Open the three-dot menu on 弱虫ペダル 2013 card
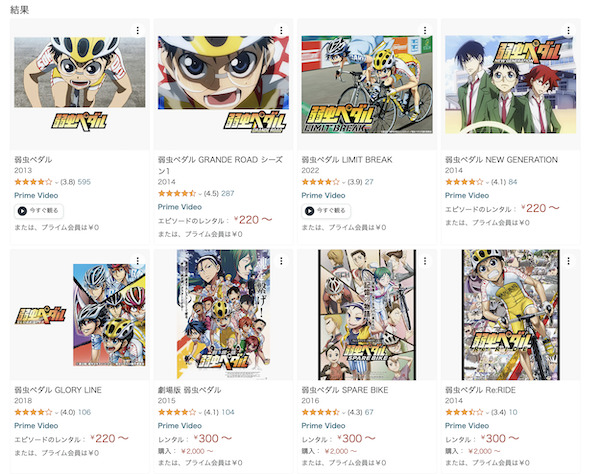This screenshot has width=600, height=474. point(138,31)
